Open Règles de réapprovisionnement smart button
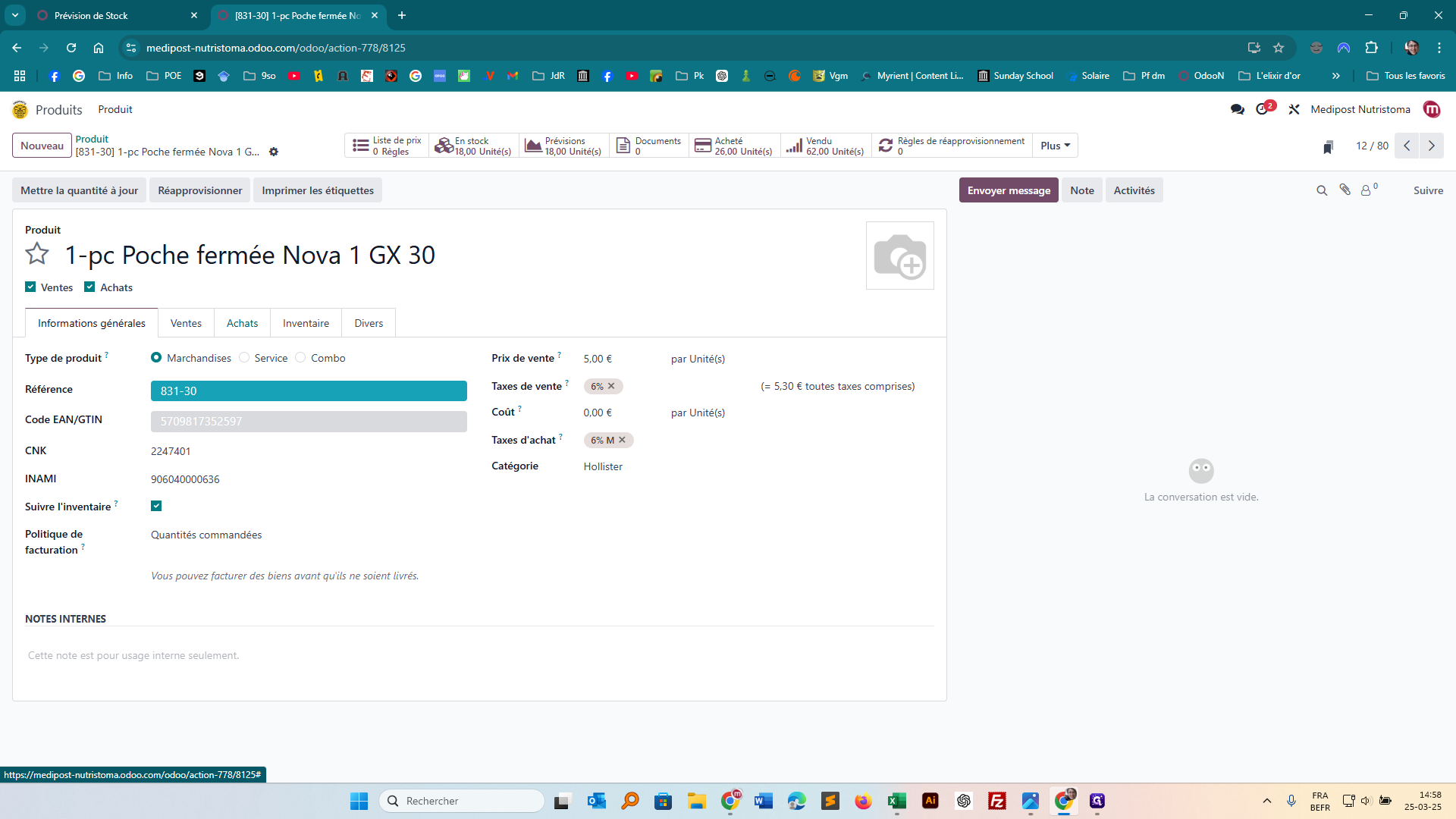Screen dimensions: 1456x819 (x=951, y=146)
